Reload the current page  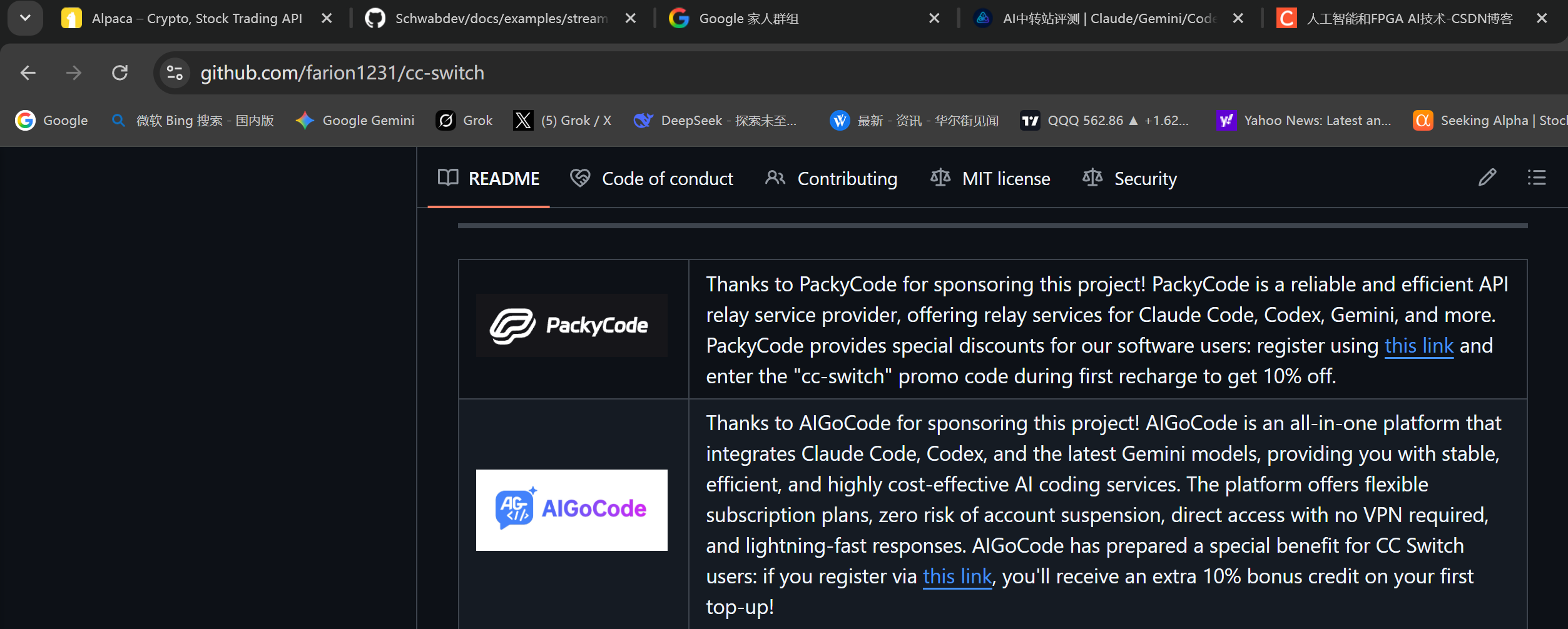coord(120,73)
